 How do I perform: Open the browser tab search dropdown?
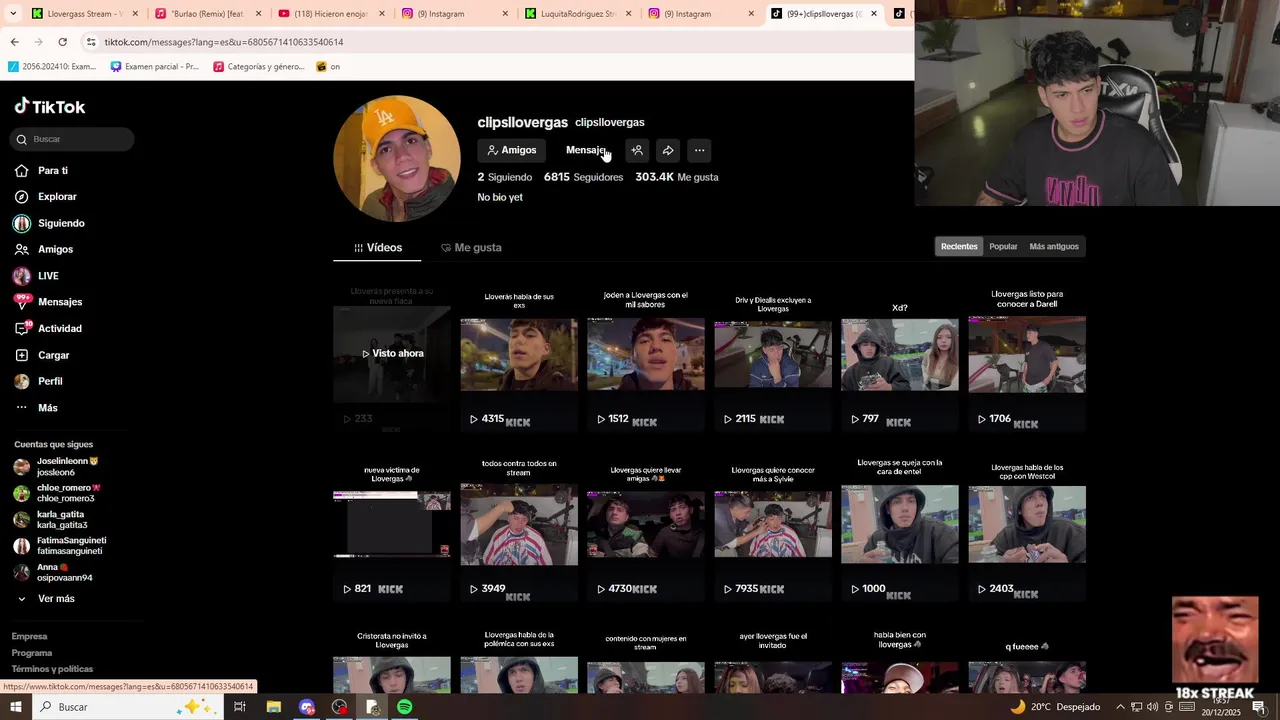(x=12, y=14)
